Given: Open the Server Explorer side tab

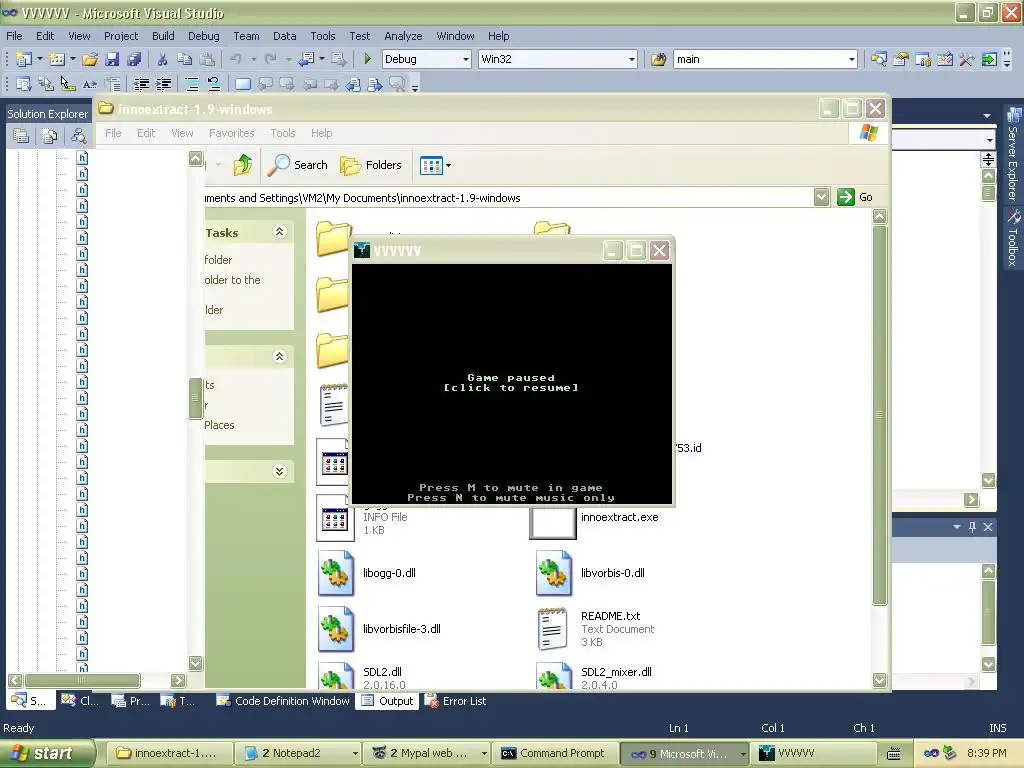Looking at the screenshot, I should pyautogui.click(x=1013, y=155).
